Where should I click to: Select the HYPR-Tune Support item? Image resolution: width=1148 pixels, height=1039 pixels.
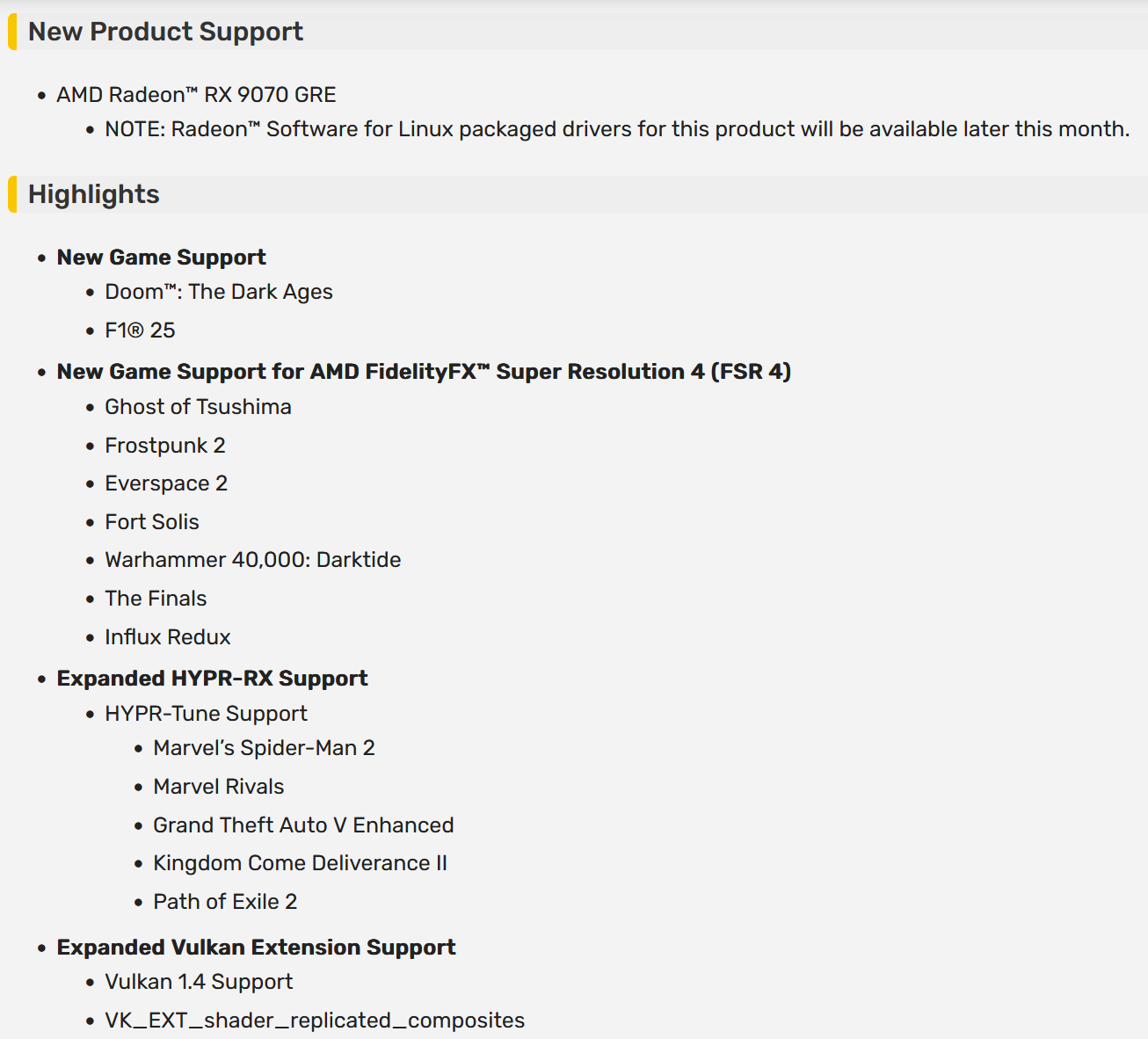click(207, 714)
